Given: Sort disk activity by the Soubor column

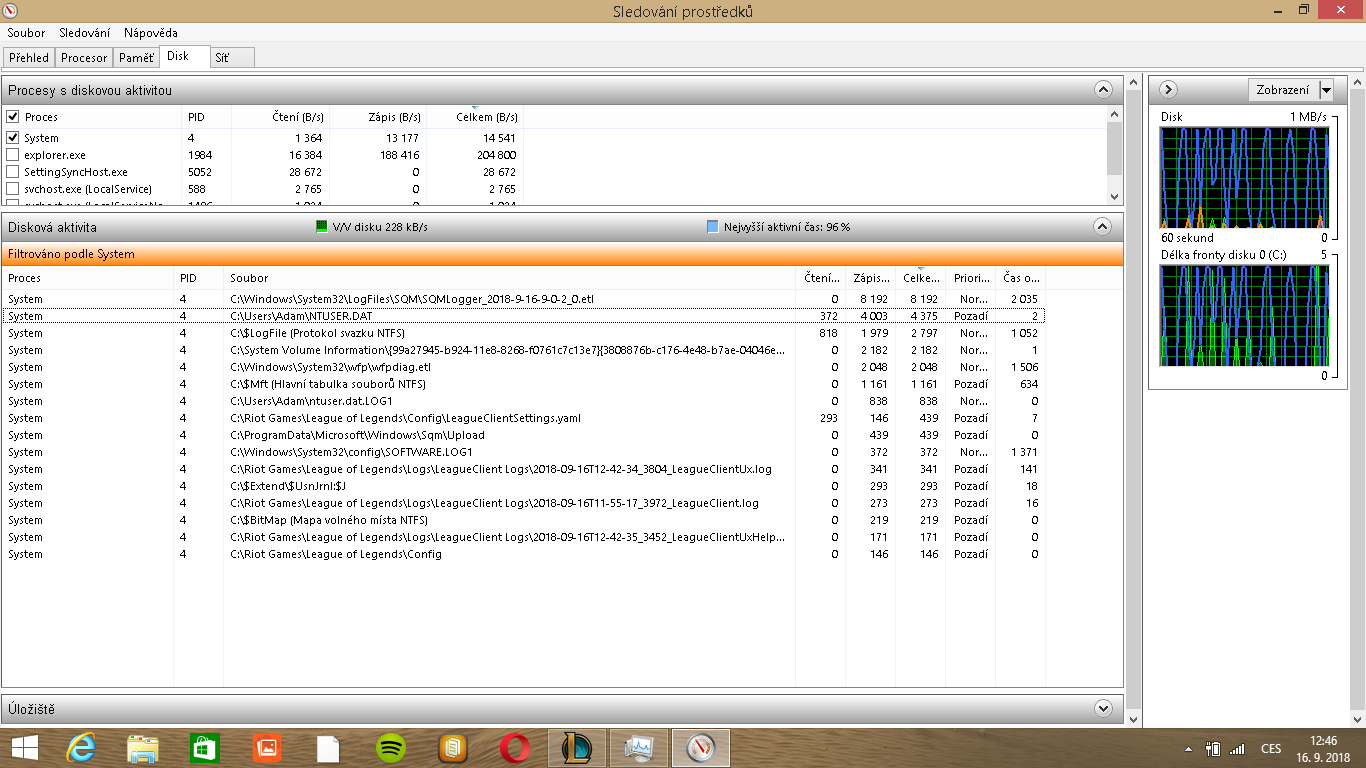Looking at the screenshot, I should [x=509, y=277].
